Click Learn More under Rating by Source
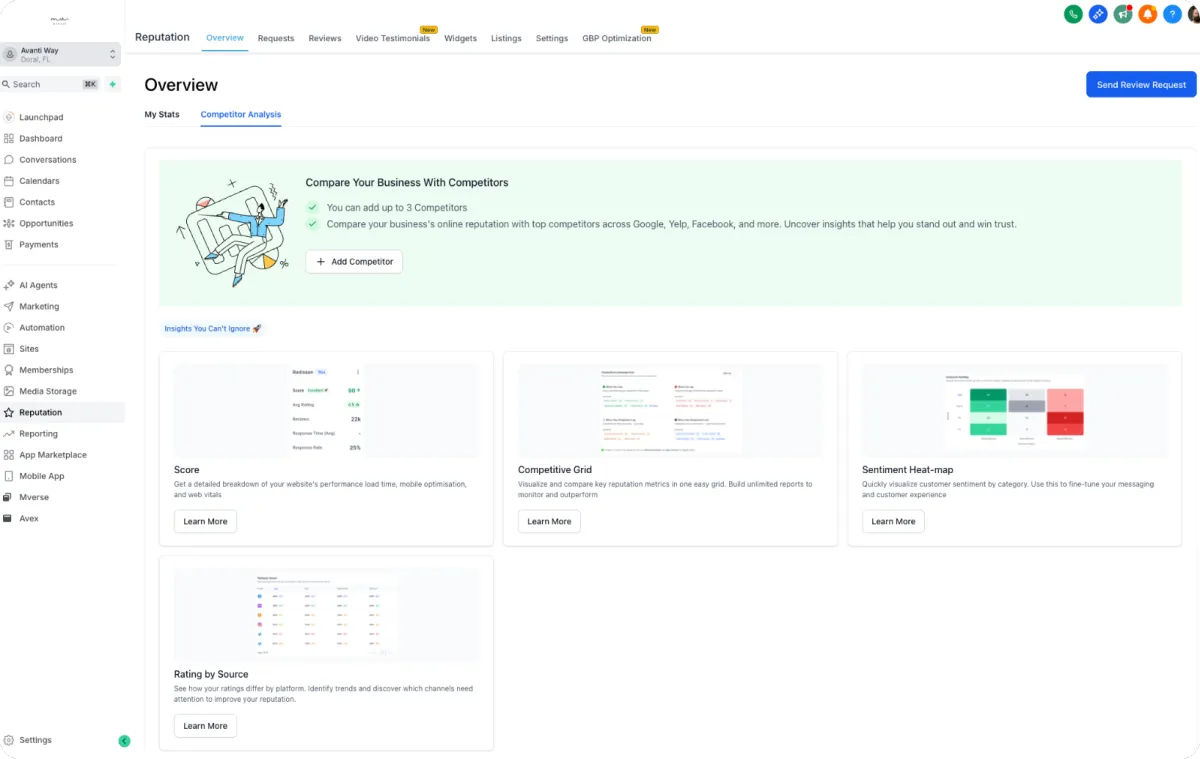The width and height of the screenshot is (1200, 759). click(x=205, y=726)
